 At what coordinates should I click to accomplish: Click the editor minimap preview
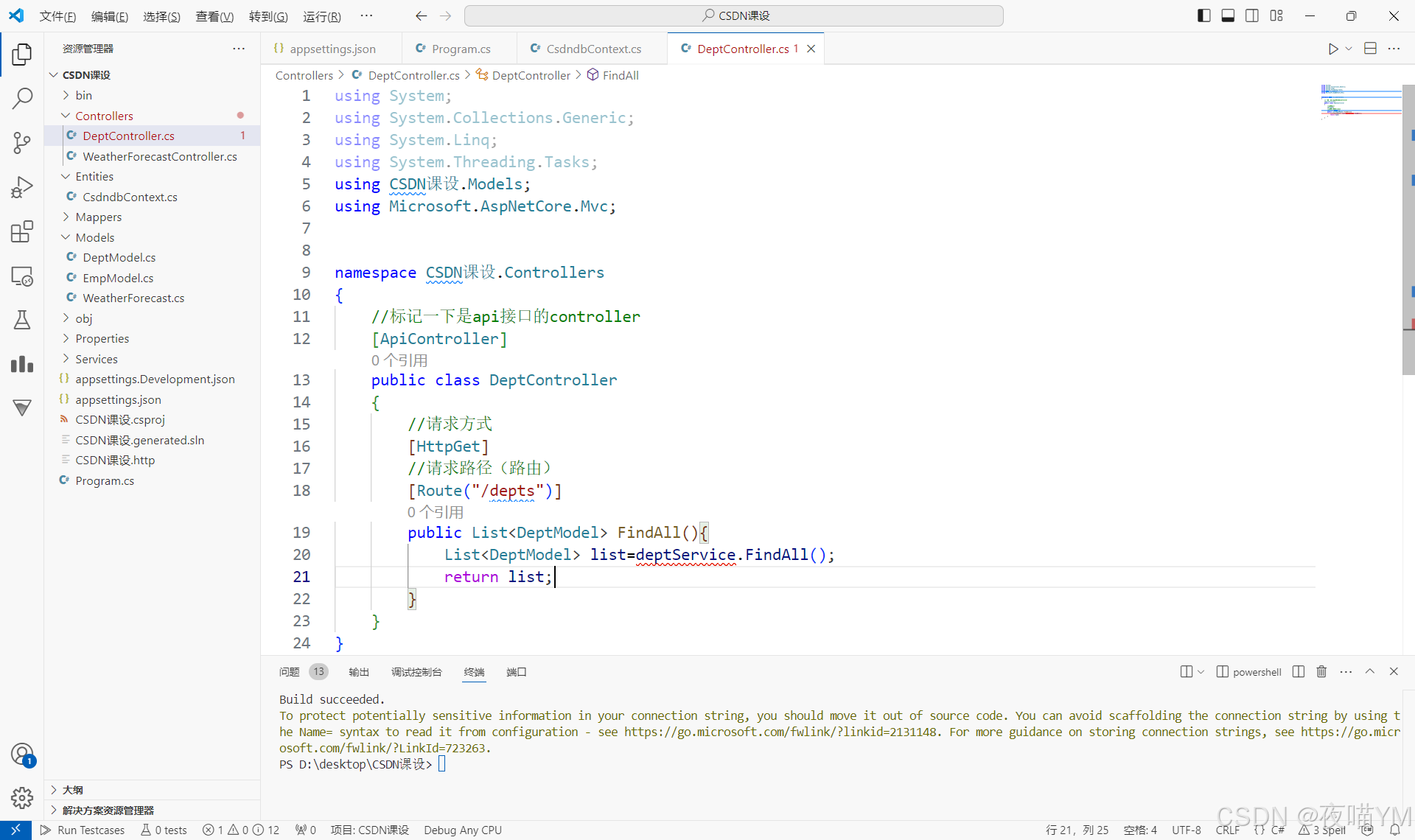1360,101
